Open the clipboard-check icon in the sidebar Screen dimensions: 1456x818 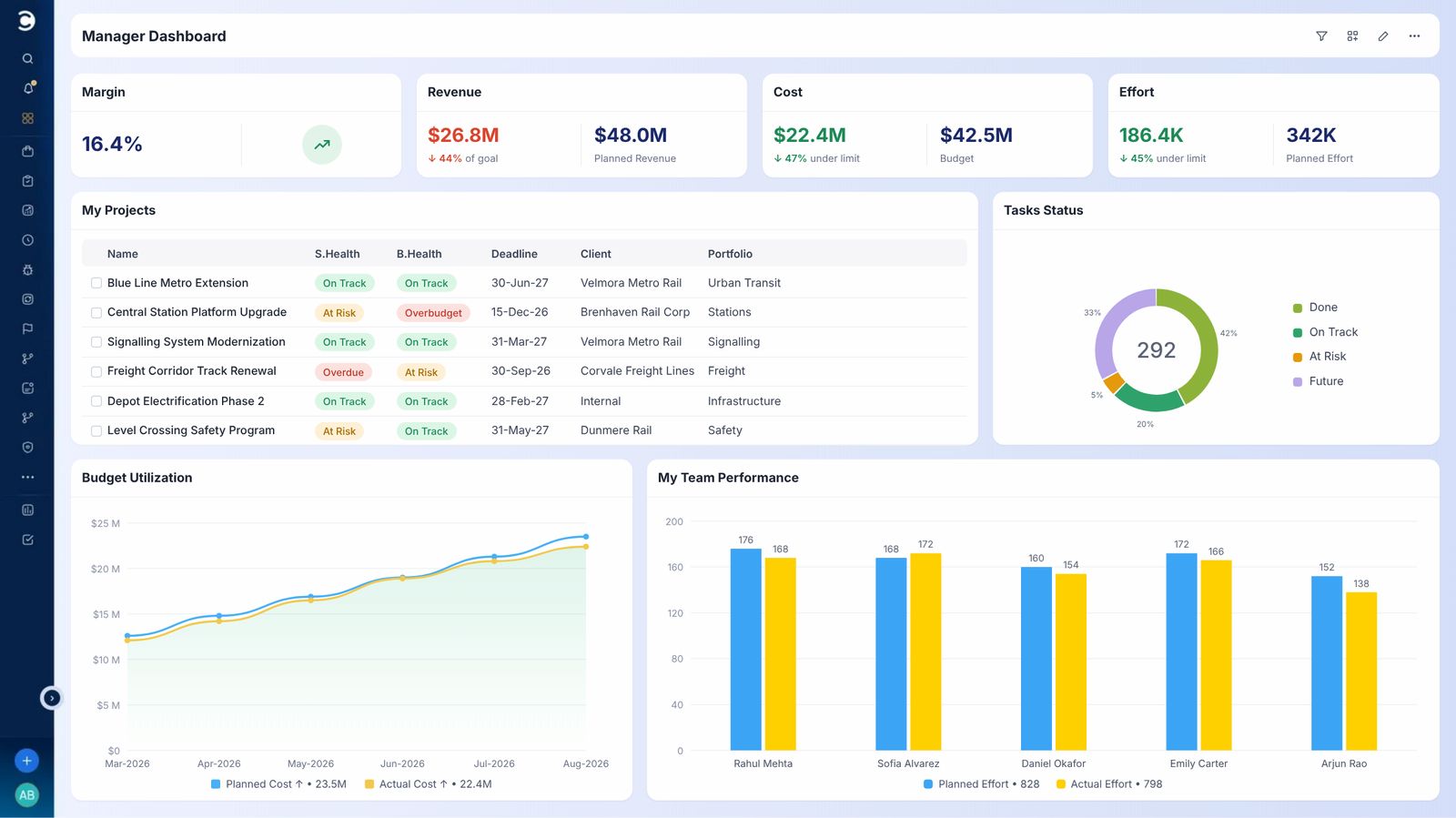click(x=27, y=181)
